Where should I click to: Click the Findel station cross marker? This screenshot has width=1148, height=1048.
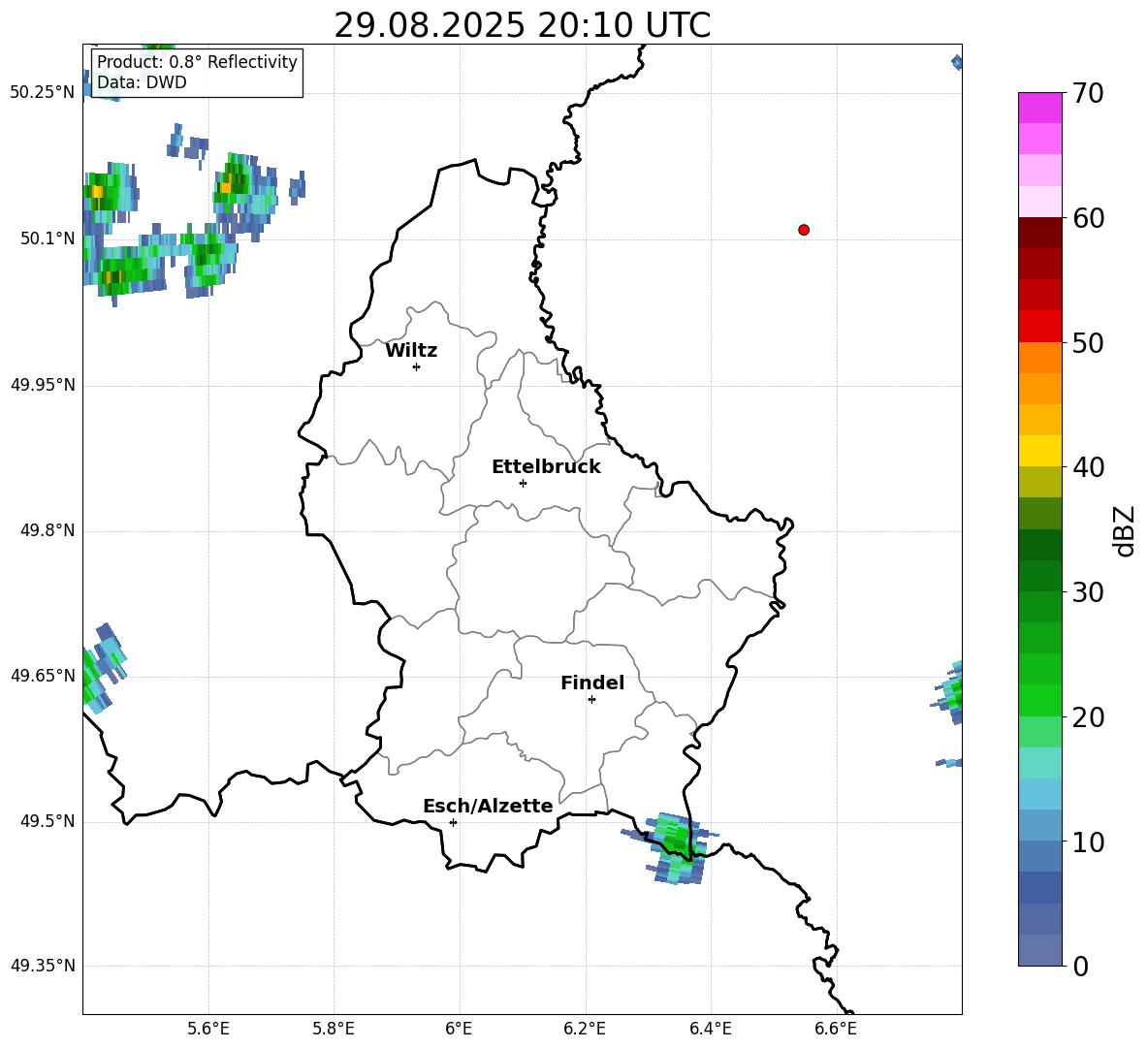pyautogui.click(x=591, y=699)
